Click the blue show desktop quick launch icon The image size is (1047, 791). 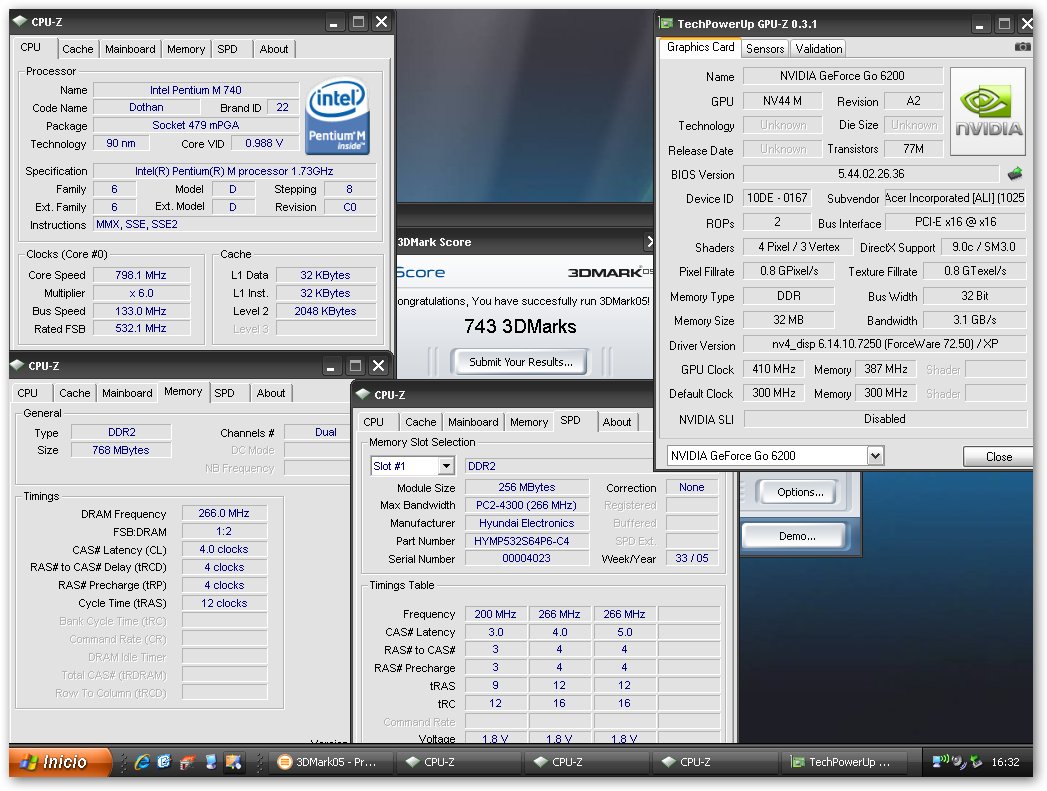[x=210, y=762]
